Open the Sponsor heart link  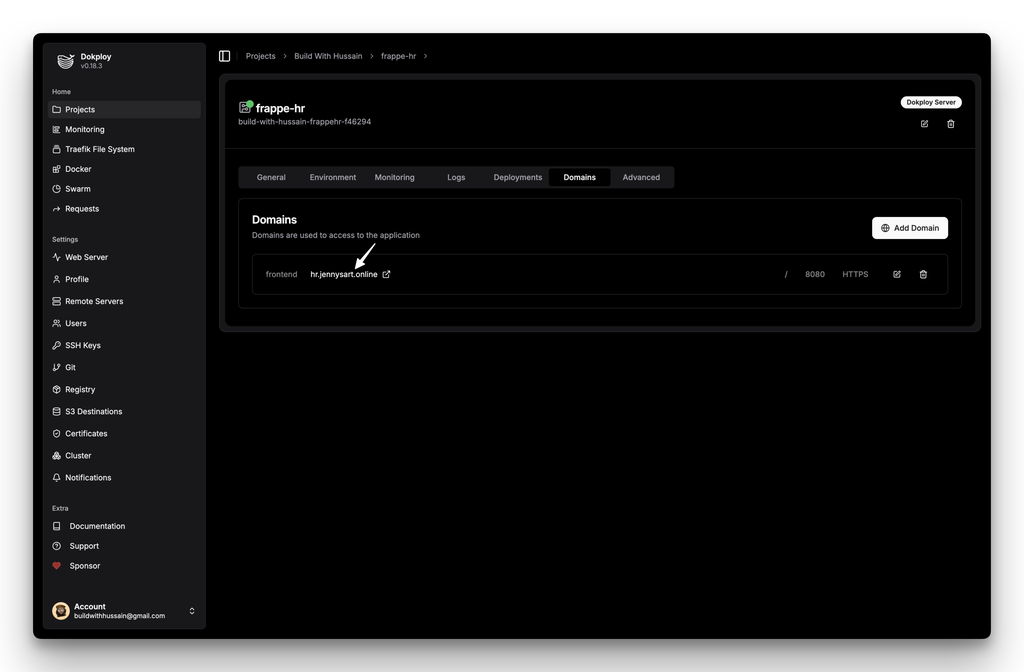click(x=84, y=566)
